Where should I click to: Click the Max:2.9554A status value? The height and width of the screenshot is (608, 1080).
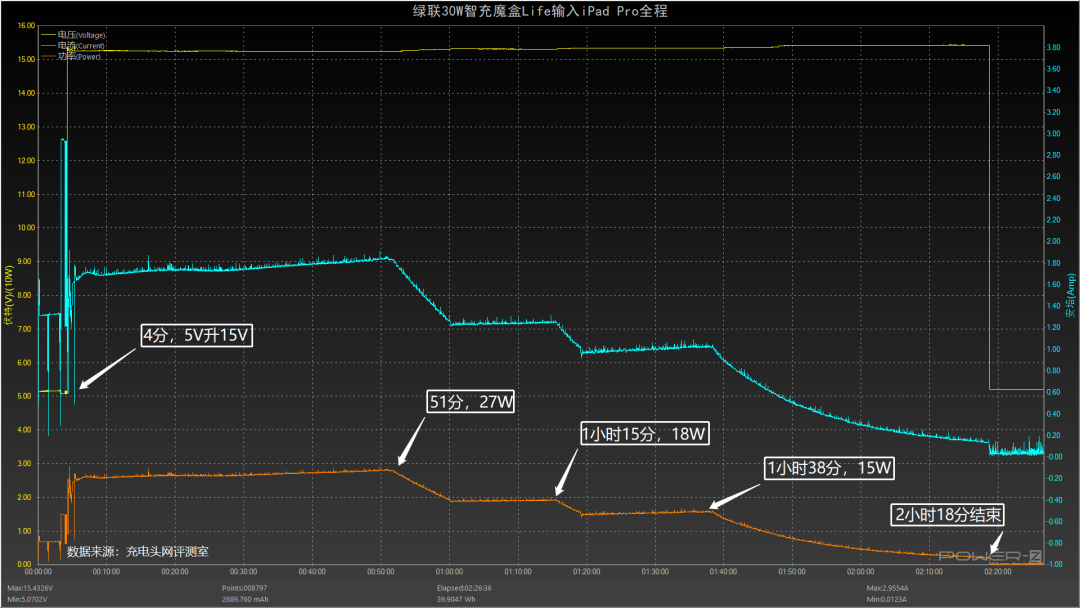(x=888, y=589)
